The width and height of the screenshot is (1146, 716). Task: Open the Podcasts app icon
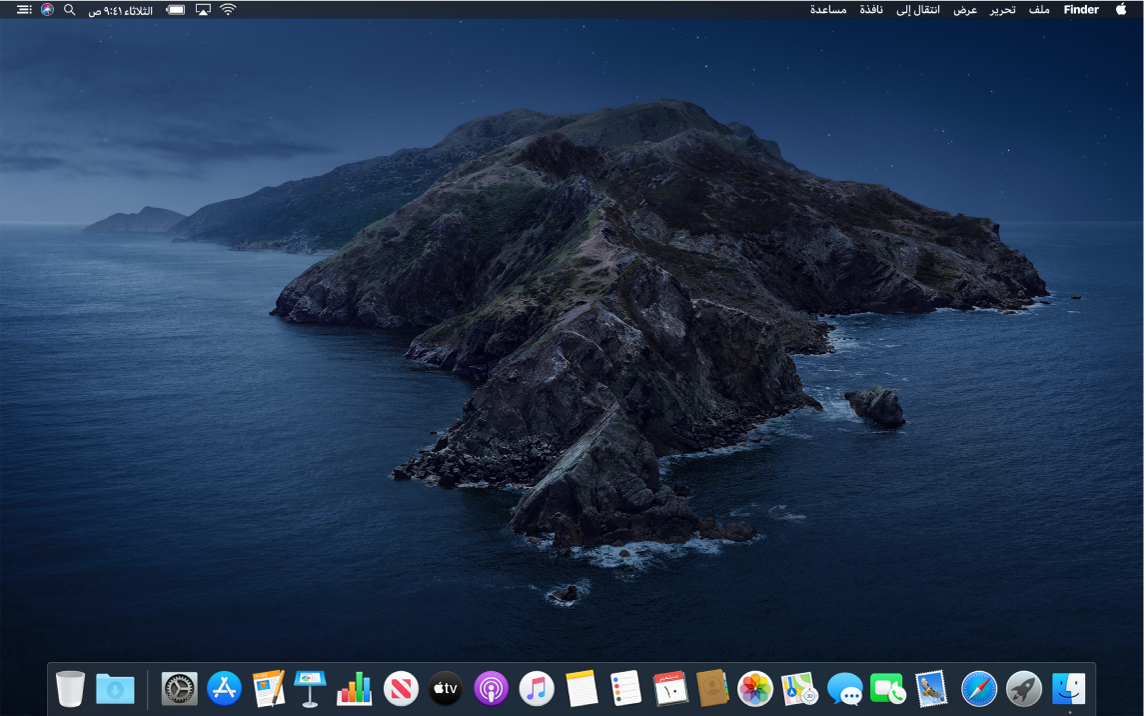491,688
